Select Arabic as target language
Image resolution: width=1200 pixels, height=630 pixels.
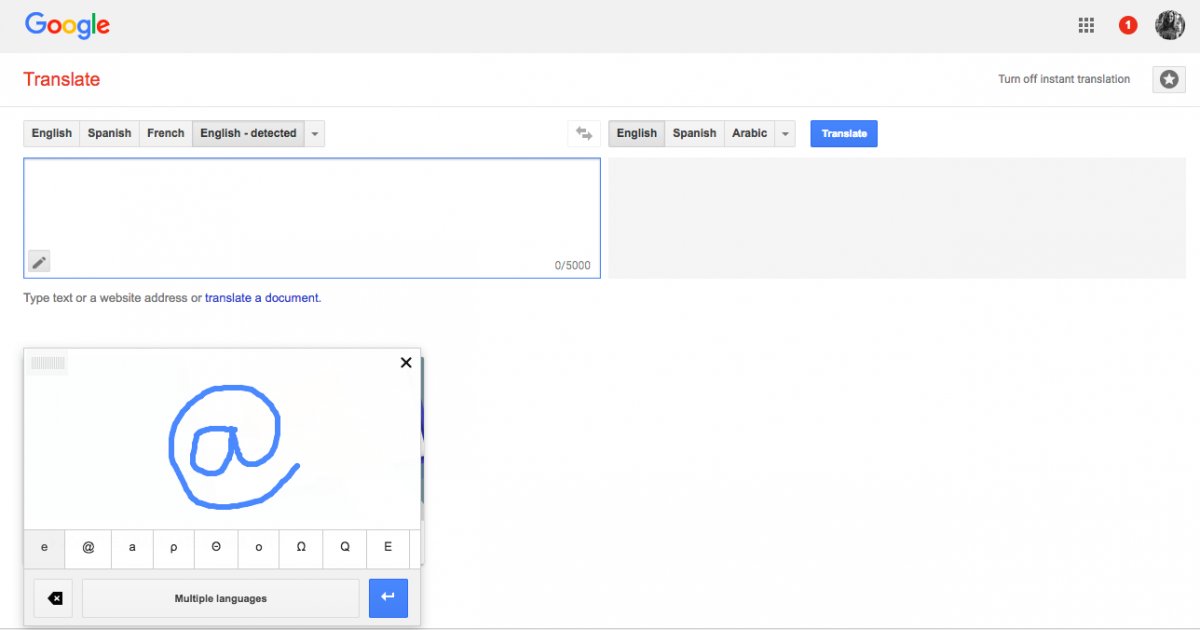(749, 134)
